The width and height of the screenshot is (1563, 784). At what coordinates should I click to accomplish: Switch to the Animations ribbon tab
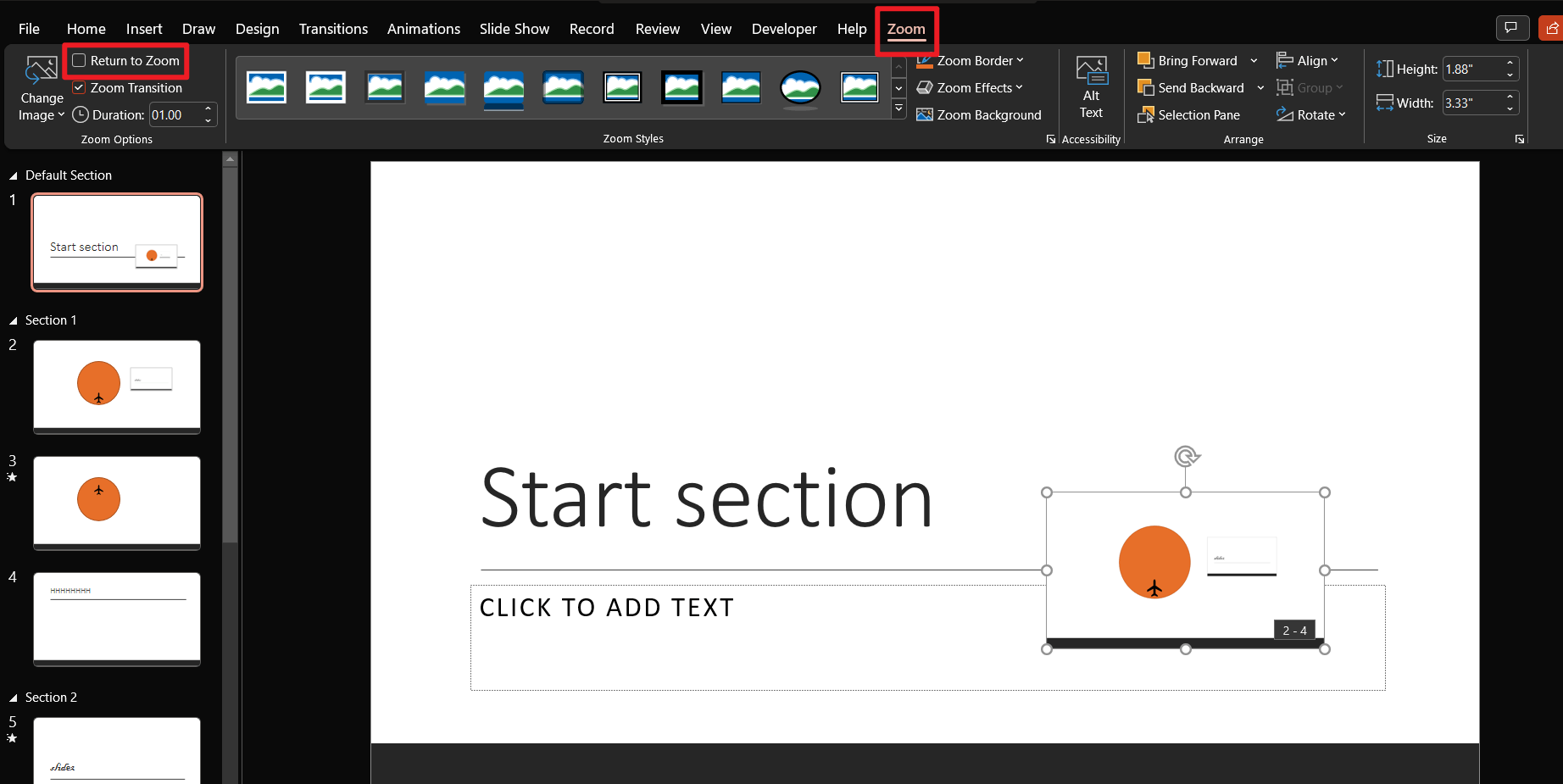pos(423,28)
